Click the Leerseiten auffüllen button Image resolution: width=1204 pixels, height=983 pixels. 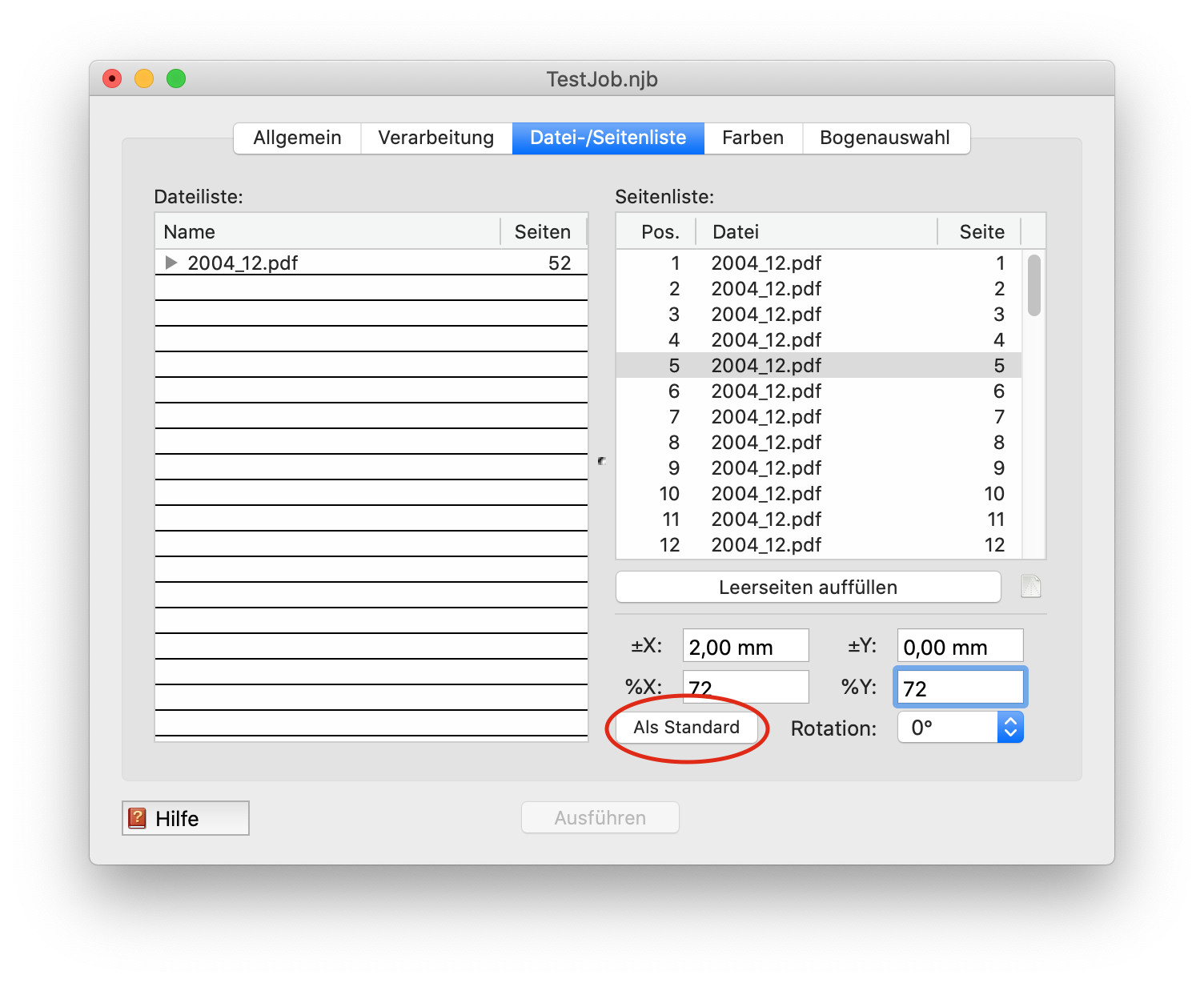click(x=808, y=587)
